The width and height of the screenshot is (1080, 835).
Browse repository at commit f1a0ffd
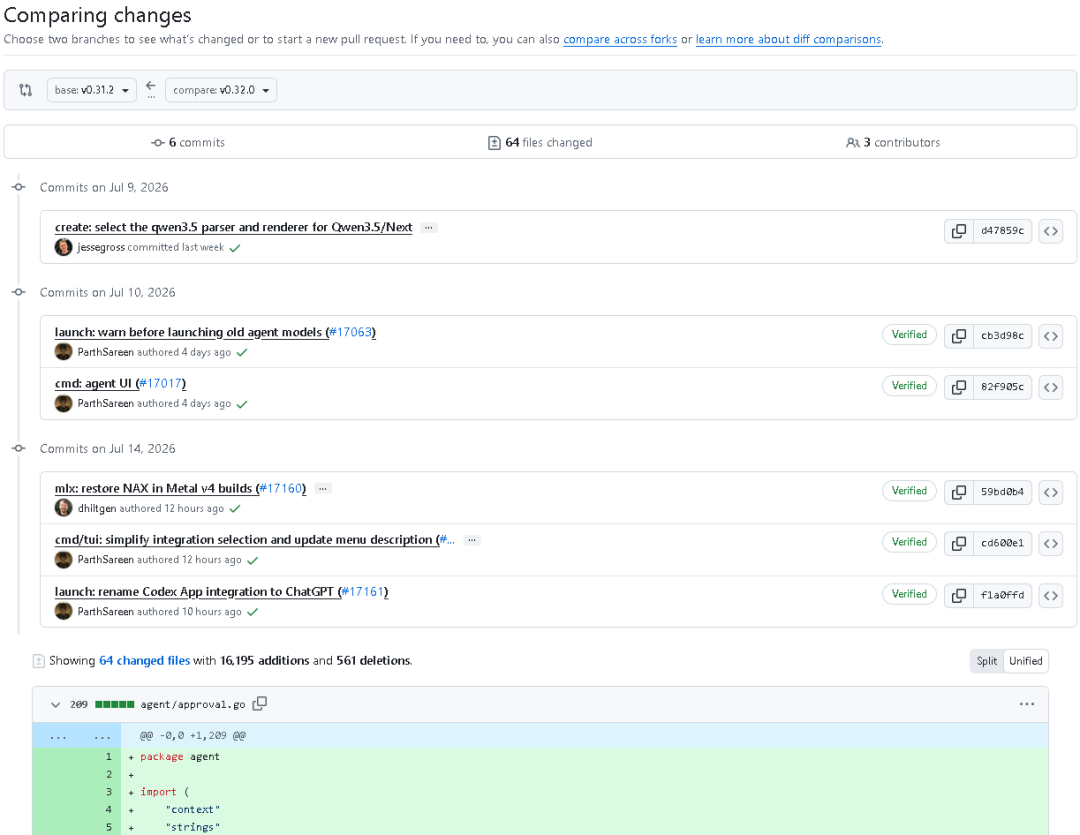tap(1050, 595)
